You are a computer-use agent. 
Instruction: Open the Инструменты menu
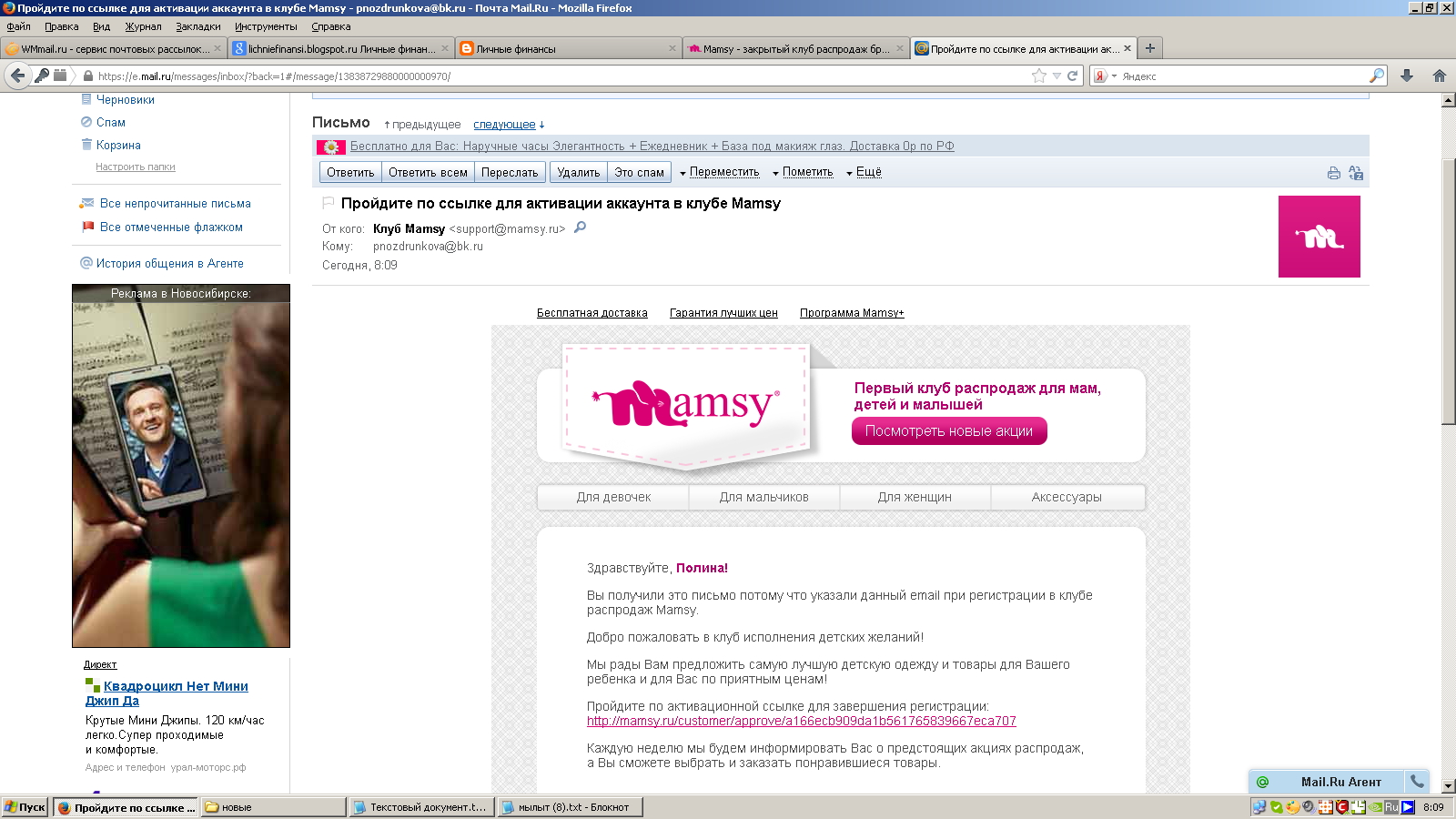pyautogui.click(x=266, y=26)
